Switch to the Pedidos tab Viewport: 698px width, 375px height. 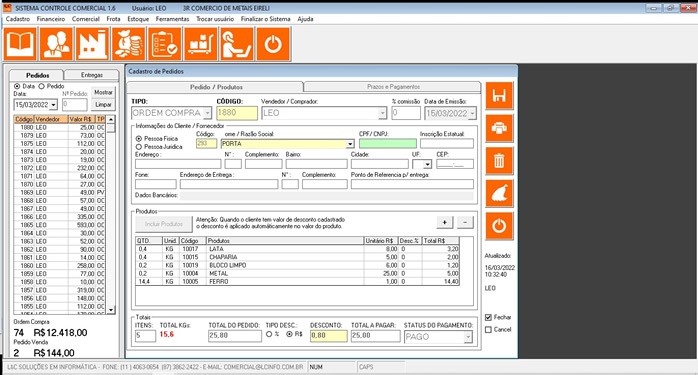pyautogui.click(x=37, y=75)
